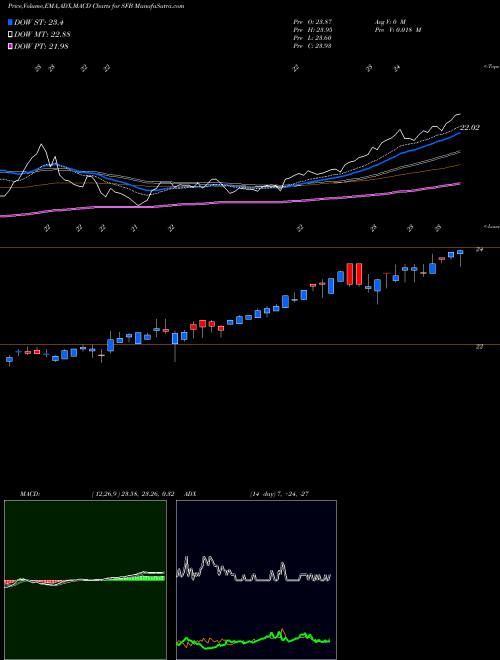Click the '<Tops' marker label

(492, 67)
